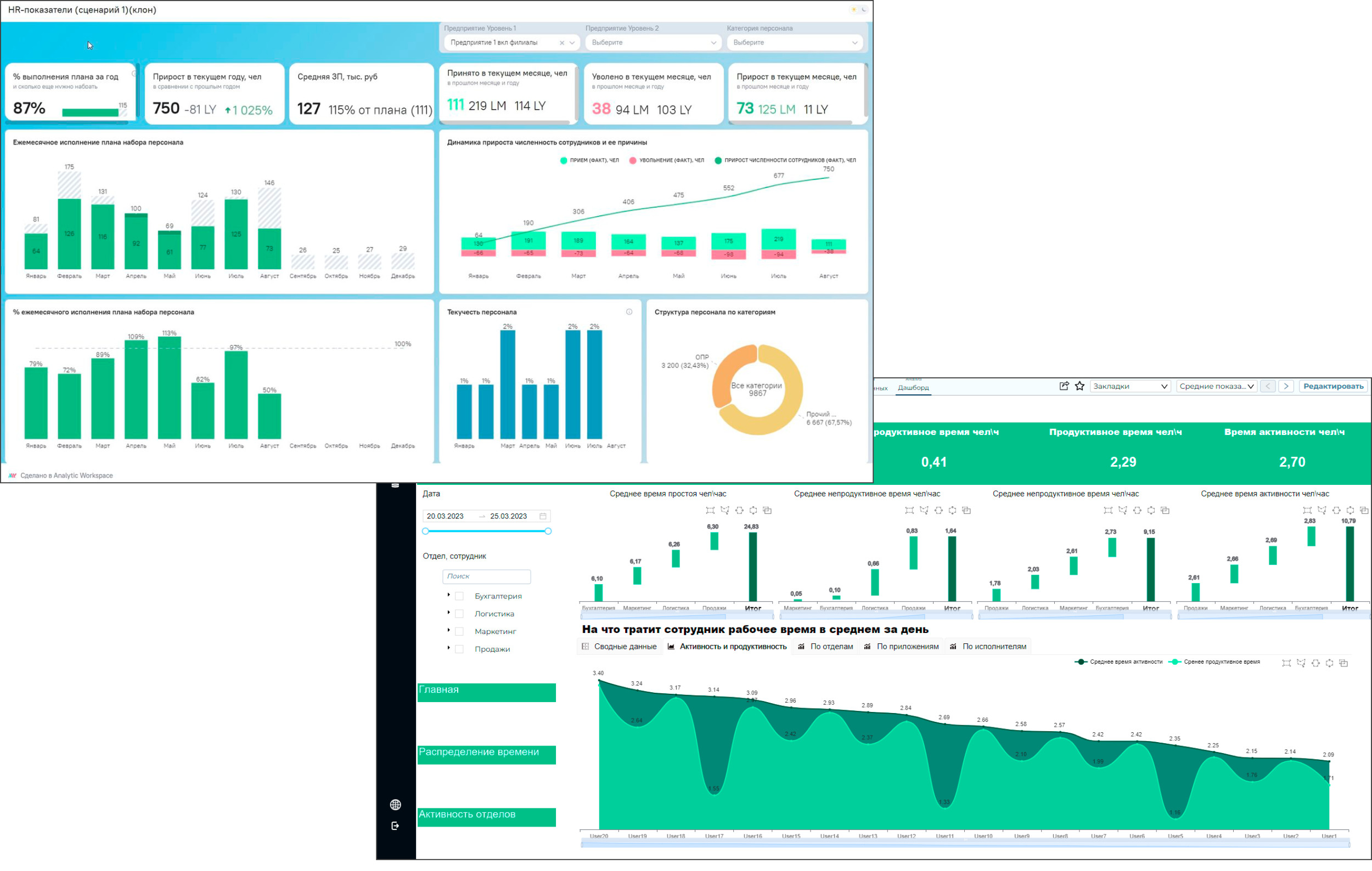
Task: Click the logout icon in dark sidebar
Action: [396, 825]
